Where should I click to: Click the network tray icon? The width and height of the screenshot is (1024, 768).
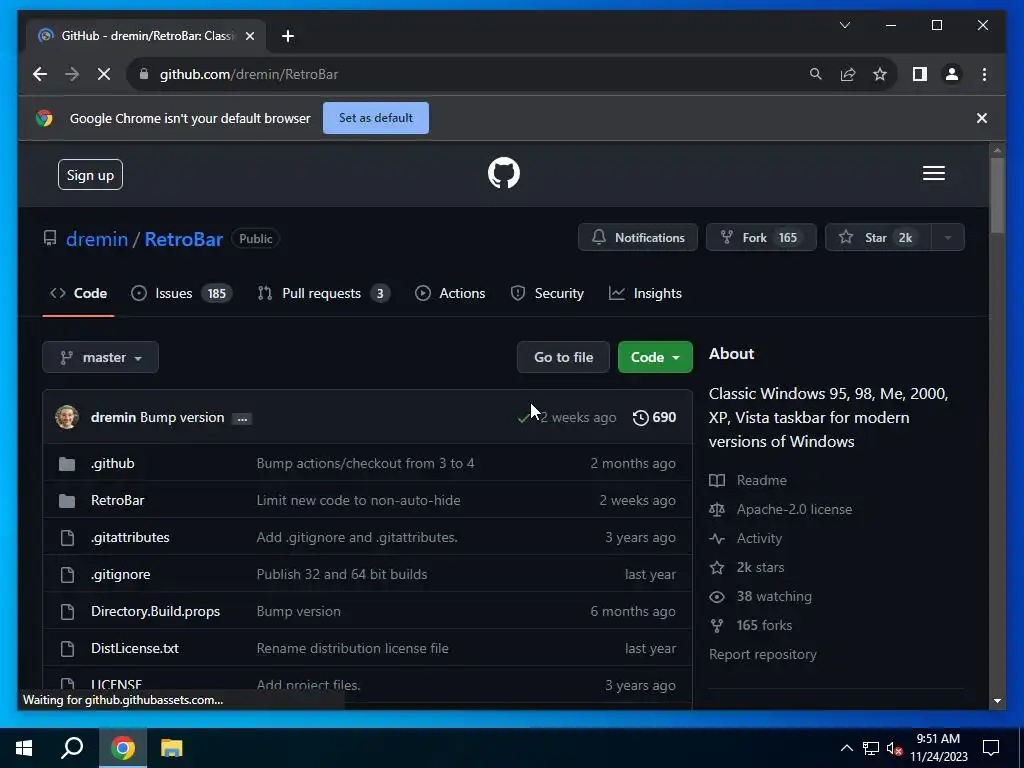pos(871,748)
